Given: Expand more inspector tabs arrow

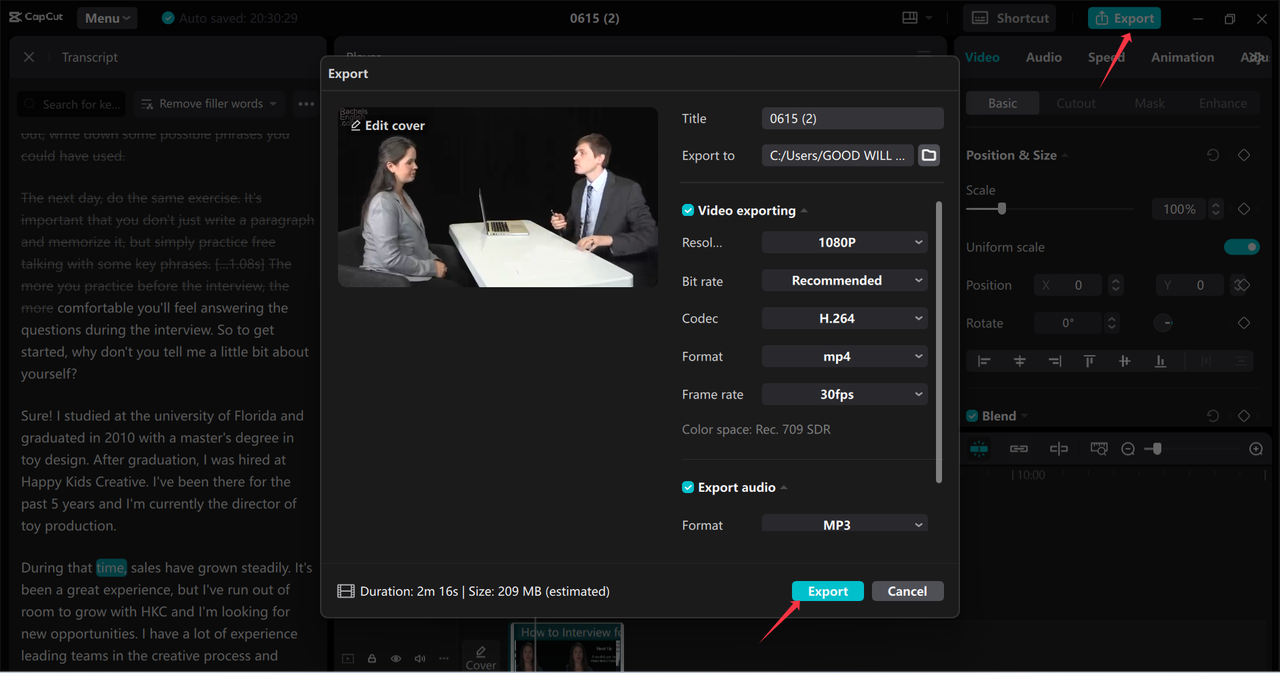Looking at the screenshot, I should click(1258, 57).
